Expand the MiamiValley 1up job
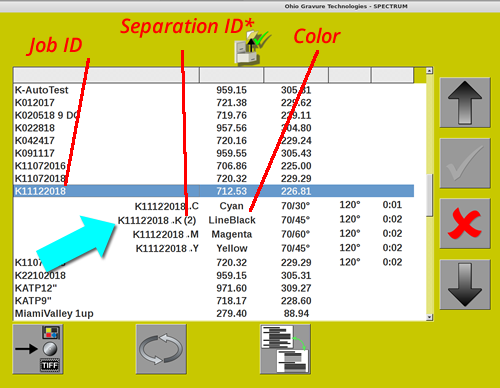Image resolution: width=500 pixels, height=388 pixels. (x=214, y=314)
